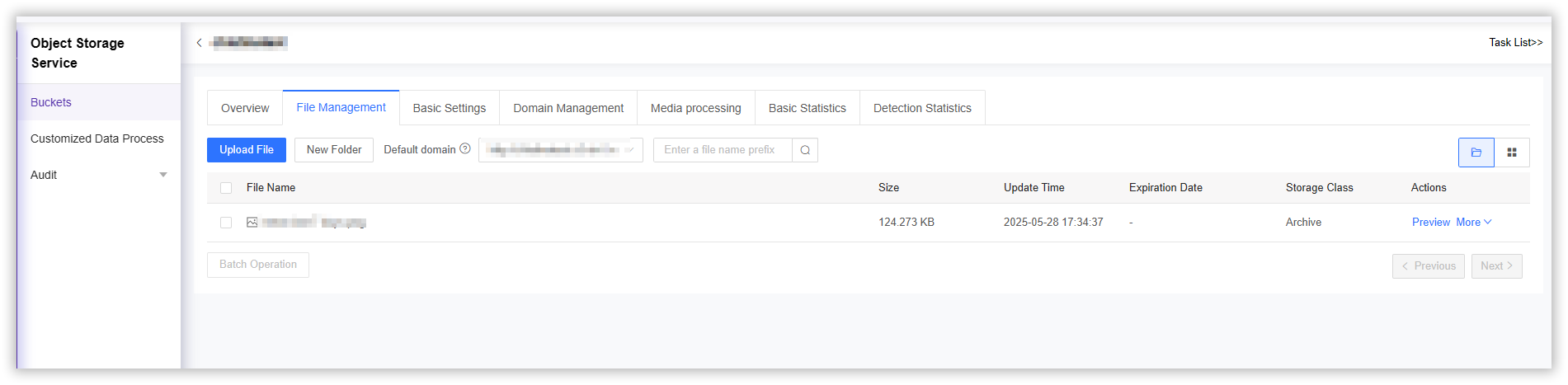The width and height of the screenshot is (1568, 385).
Task: Switch to the Basic Settings tab
Action: pos(449,108)
